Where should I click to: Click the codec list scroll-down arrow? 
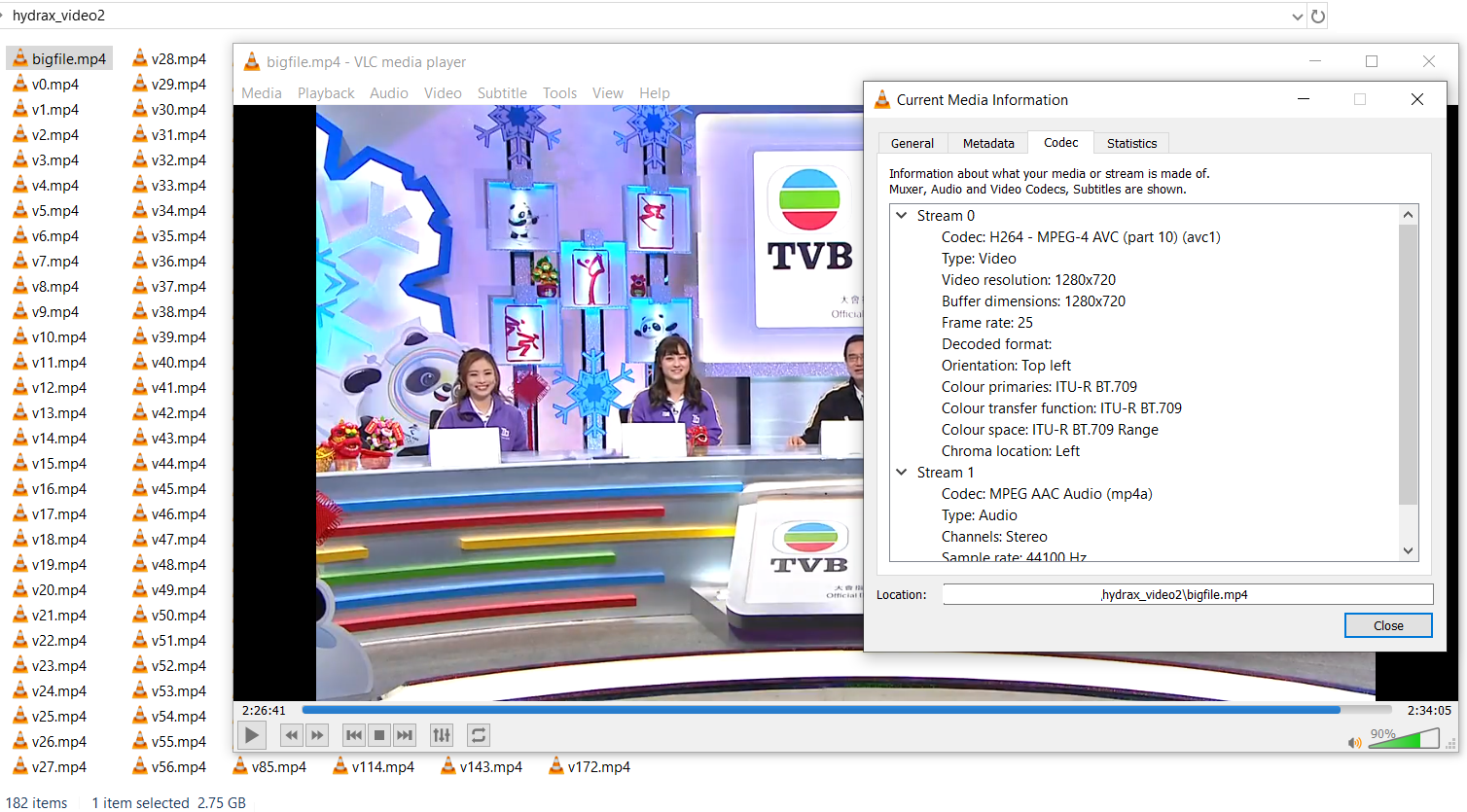click(1408, 551)
